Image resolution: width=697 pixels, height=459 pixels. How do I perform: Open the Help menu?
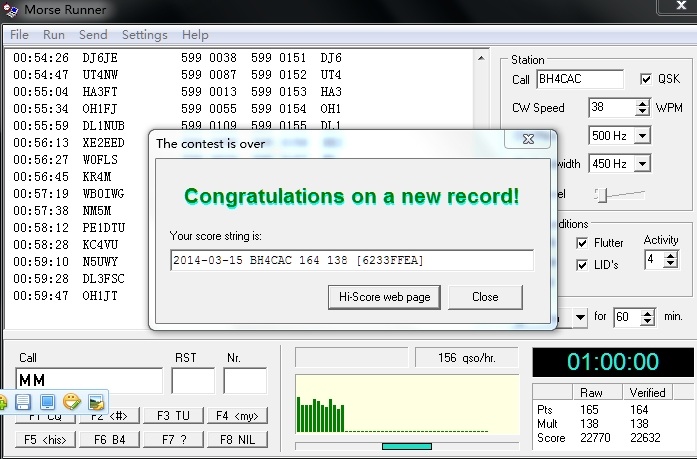click(195, 35)
